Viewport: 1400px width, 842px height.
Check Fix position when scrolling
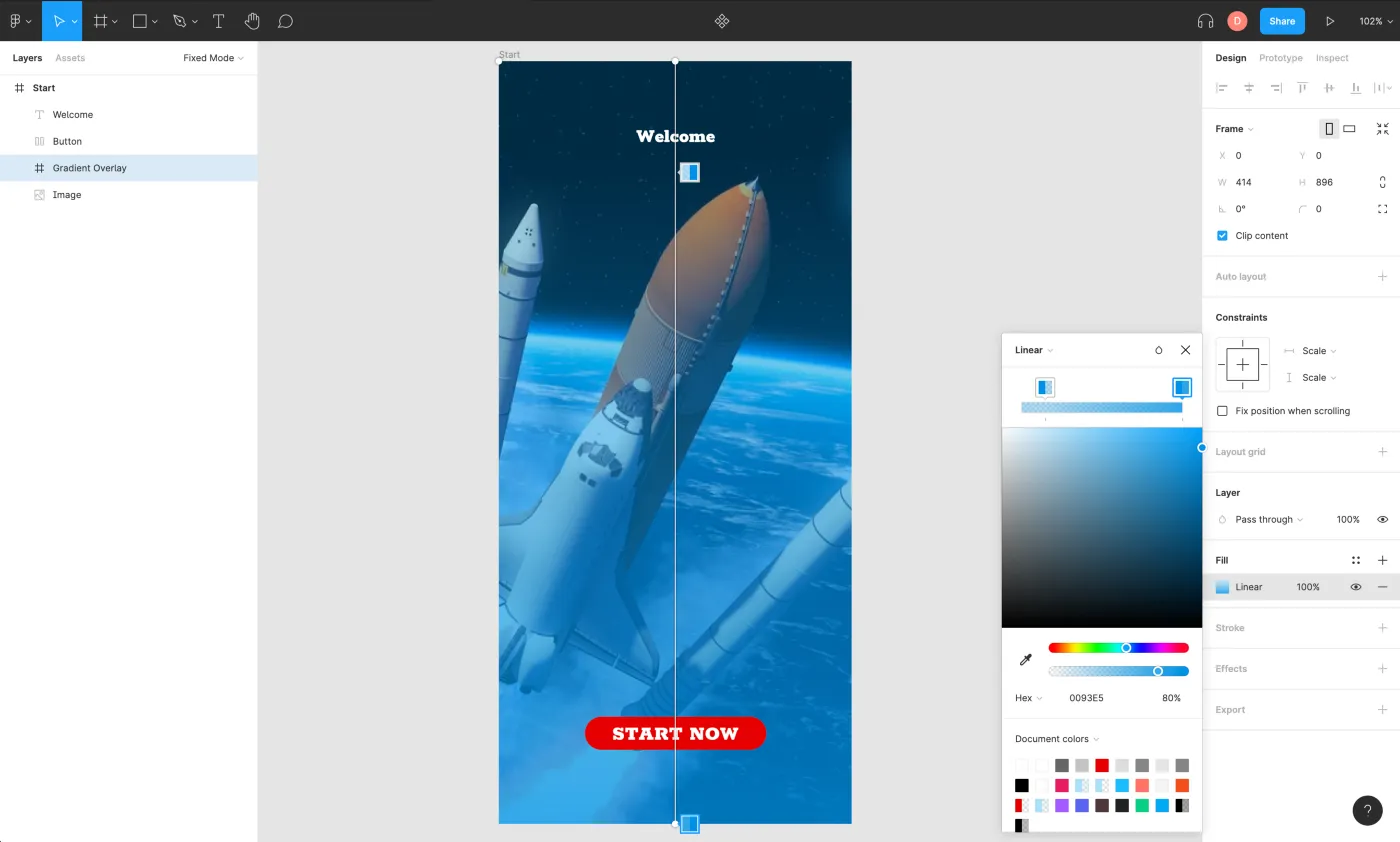[1222, 411]
